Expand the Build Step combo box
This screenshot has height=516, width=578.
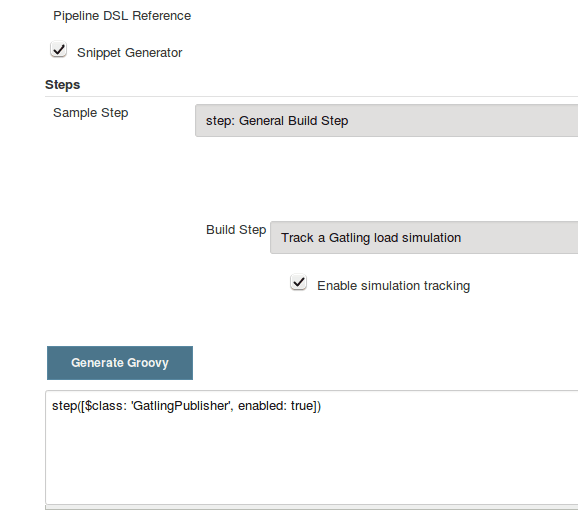tap(424, 237)
